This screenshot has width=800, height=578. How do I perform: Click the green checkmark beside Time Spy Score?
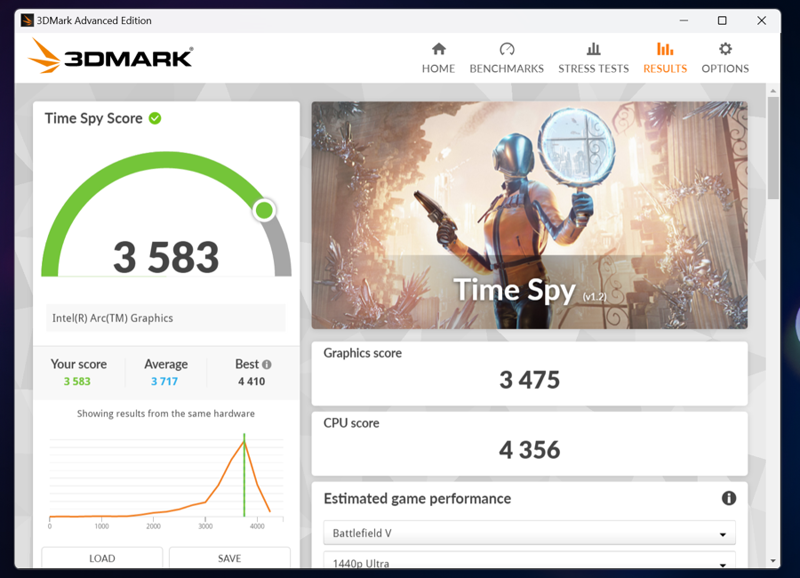[155, 118]
